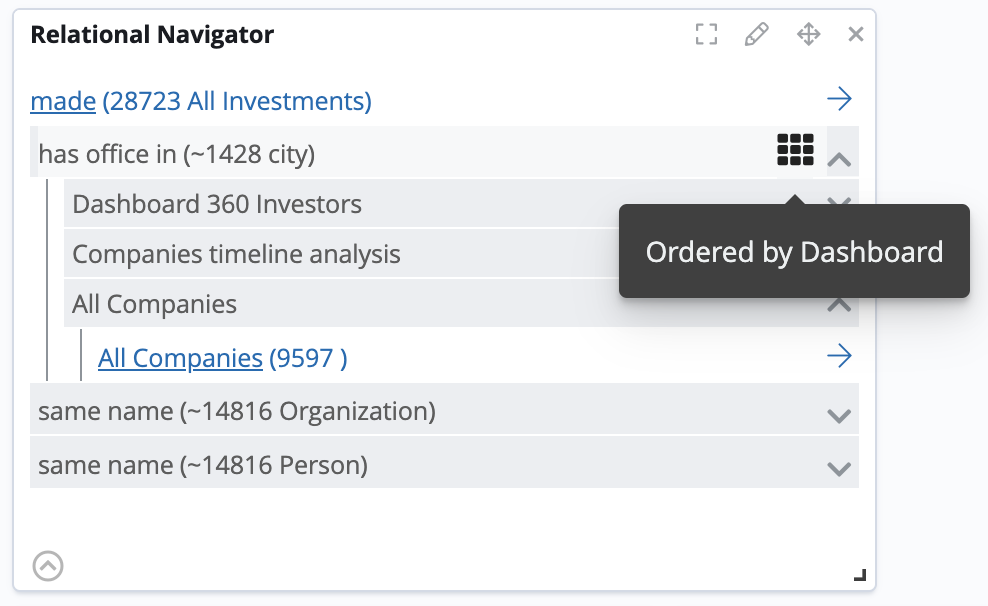The height and width of the screenshot is (606, 988).
Task: Click the Ordered by Dashboard tooltip
Action: point(795,251)
